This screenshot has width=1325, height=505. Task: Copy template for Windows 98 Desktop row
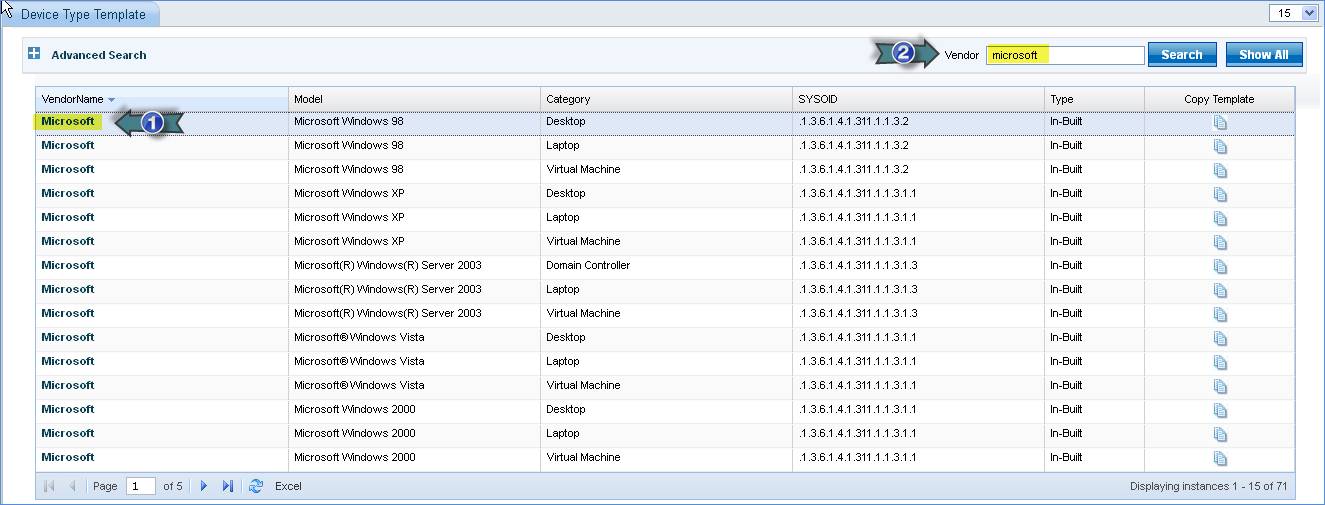(1219, 122)
